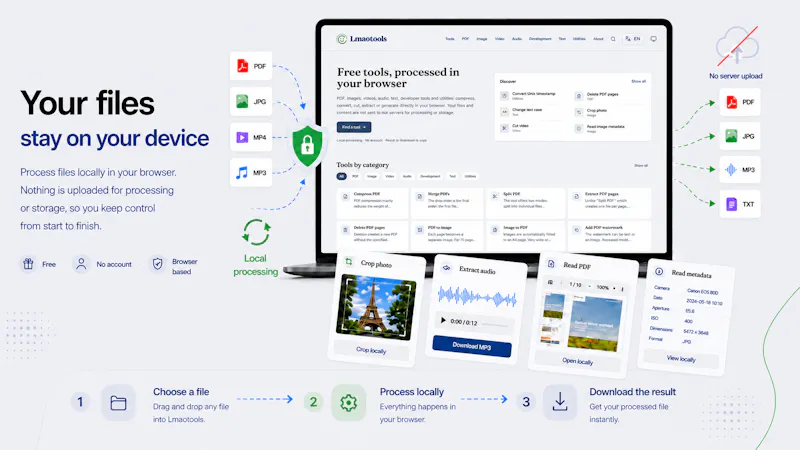Viewport: 800px width, 450px height.
Task: Select the Image category filter pill
Action: (x=372, y=176)
